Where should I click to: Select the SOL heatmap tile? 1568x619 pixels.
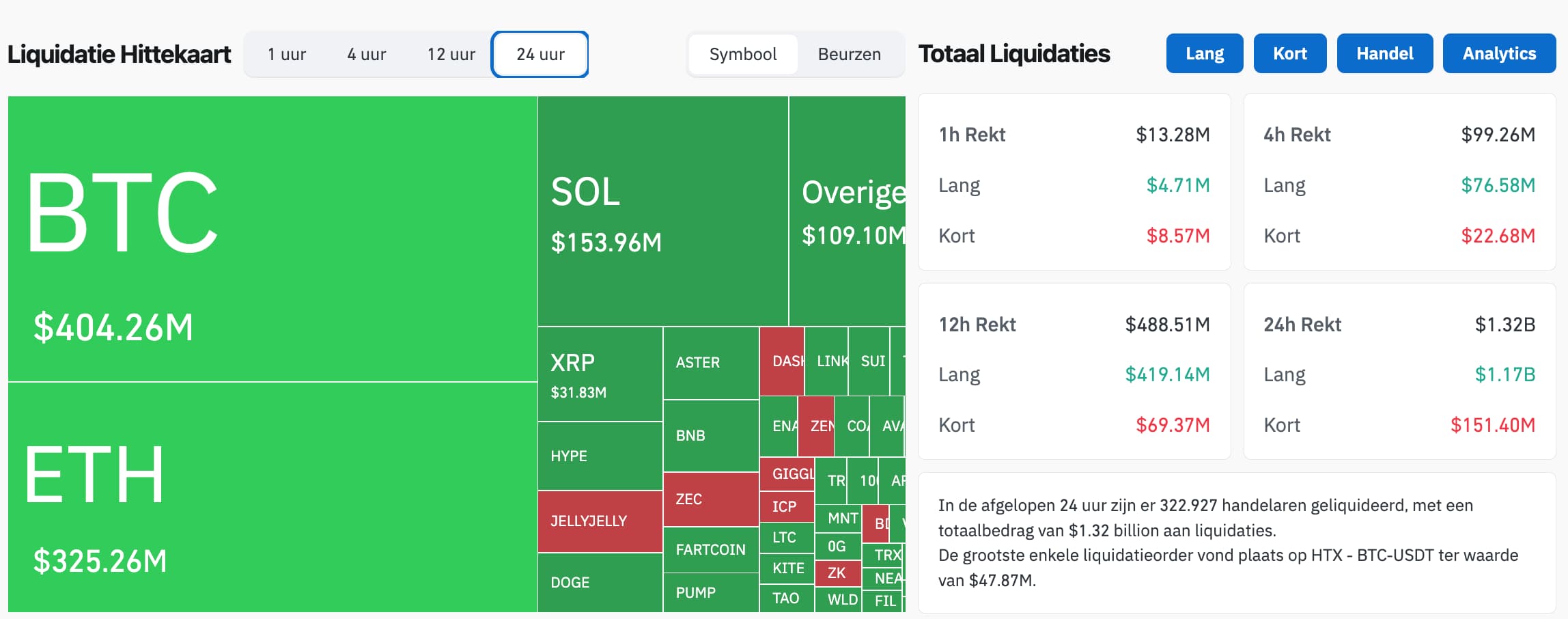[x=662, y=211]
